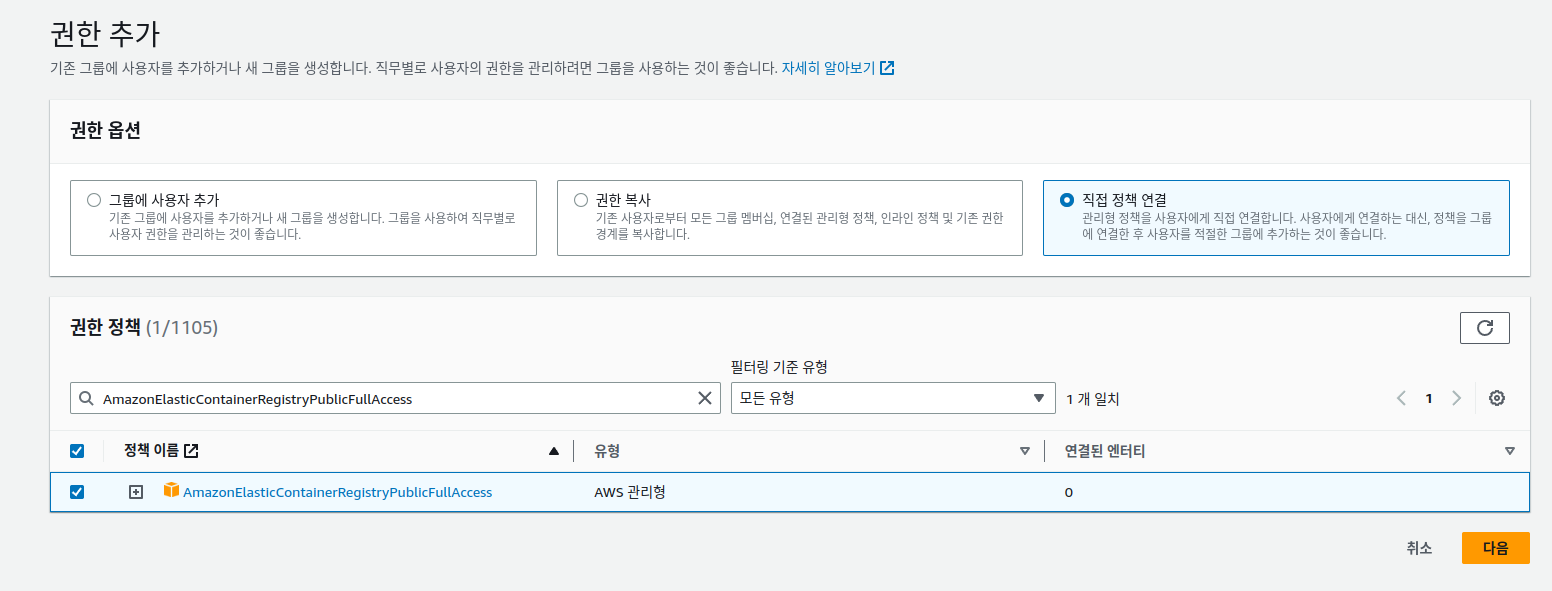The height and width of the screenshot is (591, 1552).
Task: Open the table preferences gear icon
Action: tap(1497, 398)
